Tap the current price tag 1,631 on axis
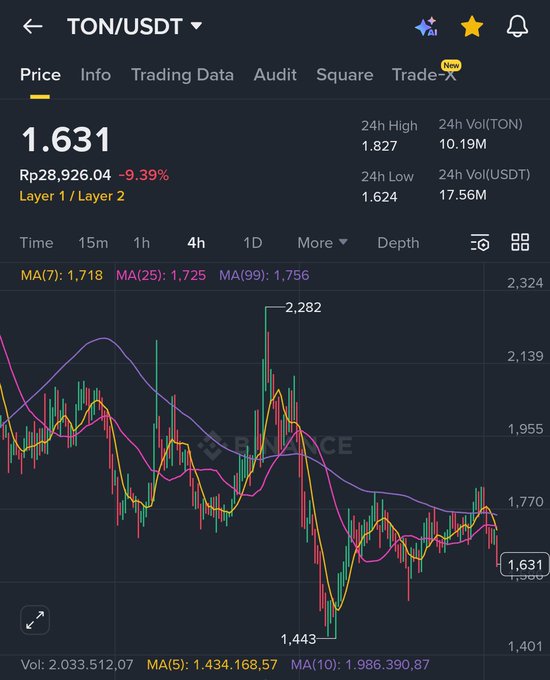Image resolution: width=550 pixels, height=680 pixels. click(525, 565)
